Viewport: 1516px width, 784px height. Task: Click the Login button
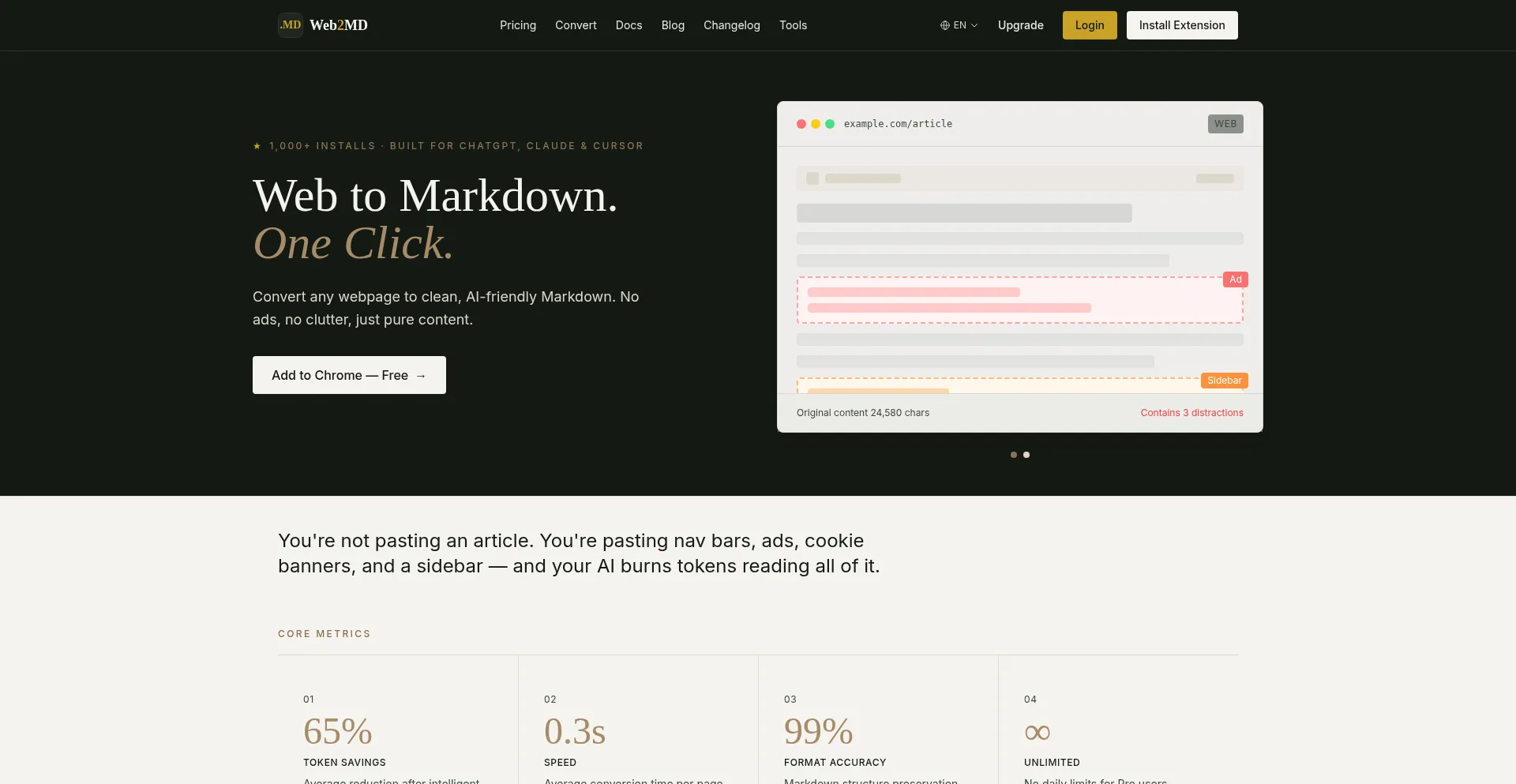tap(1090, 25)
